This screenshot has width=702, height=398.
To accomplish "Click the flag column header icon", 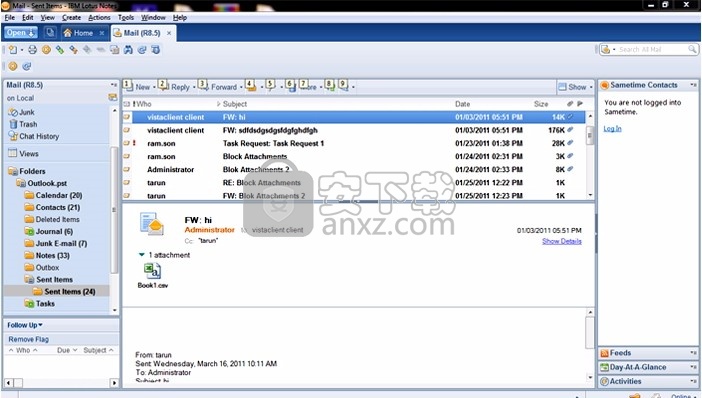I will 580,104.
